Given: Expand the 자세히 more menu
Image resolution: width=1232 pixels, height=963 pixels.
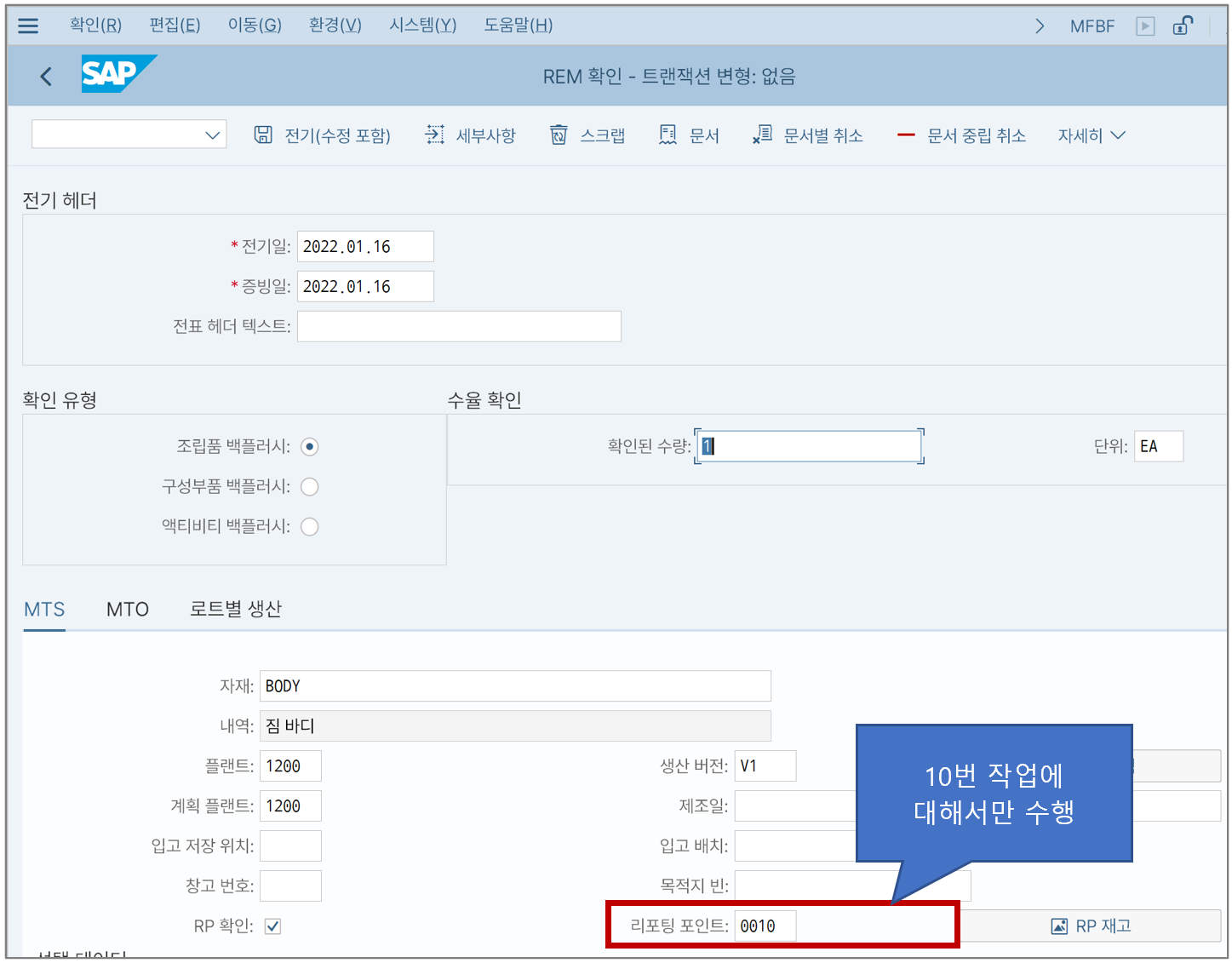Looking at the screenshot, I should 1092,135.
